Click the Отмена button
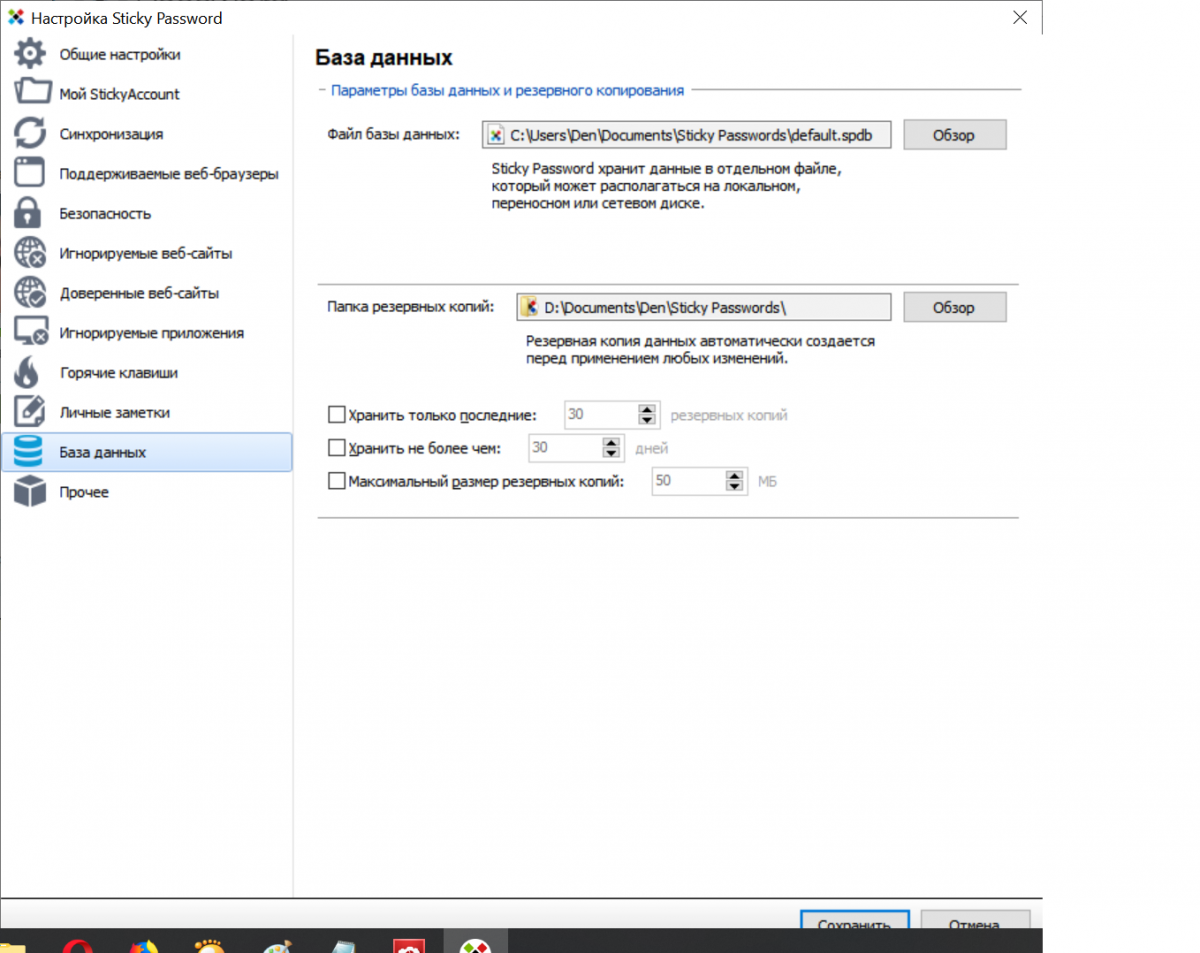This screenshot has width=1200, height=953. pyautogui.click(x=975, y=918)
